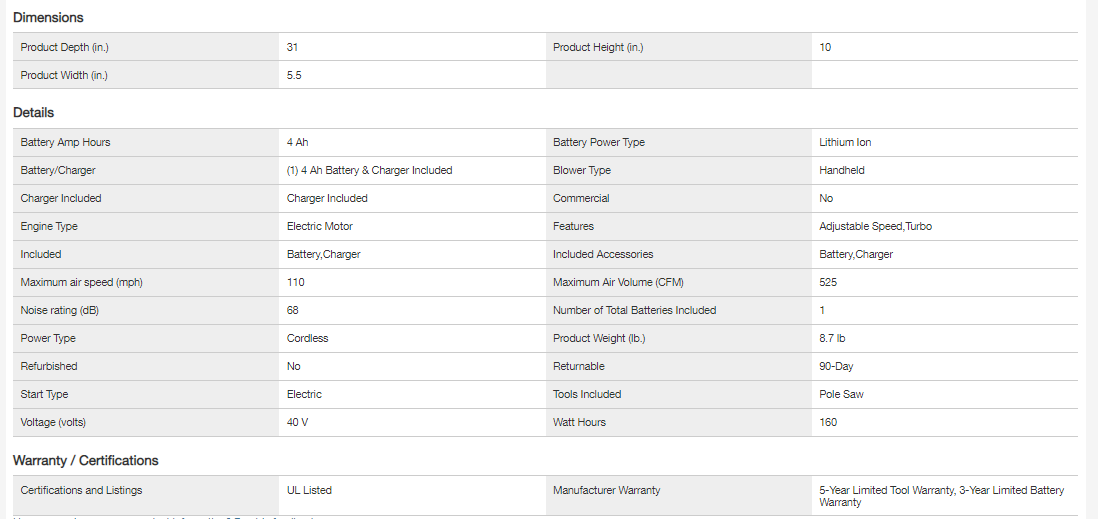
Task: Click the 90-Day returnable value
Action: point(836,366)
